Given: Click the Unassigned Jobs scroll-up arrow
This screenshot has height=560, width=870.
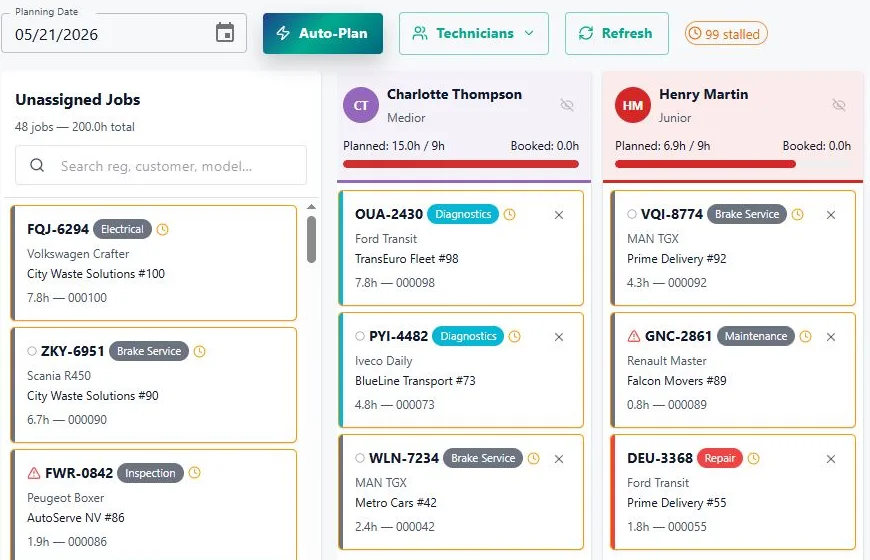Looking at the screenshot, I should (311, 206).
